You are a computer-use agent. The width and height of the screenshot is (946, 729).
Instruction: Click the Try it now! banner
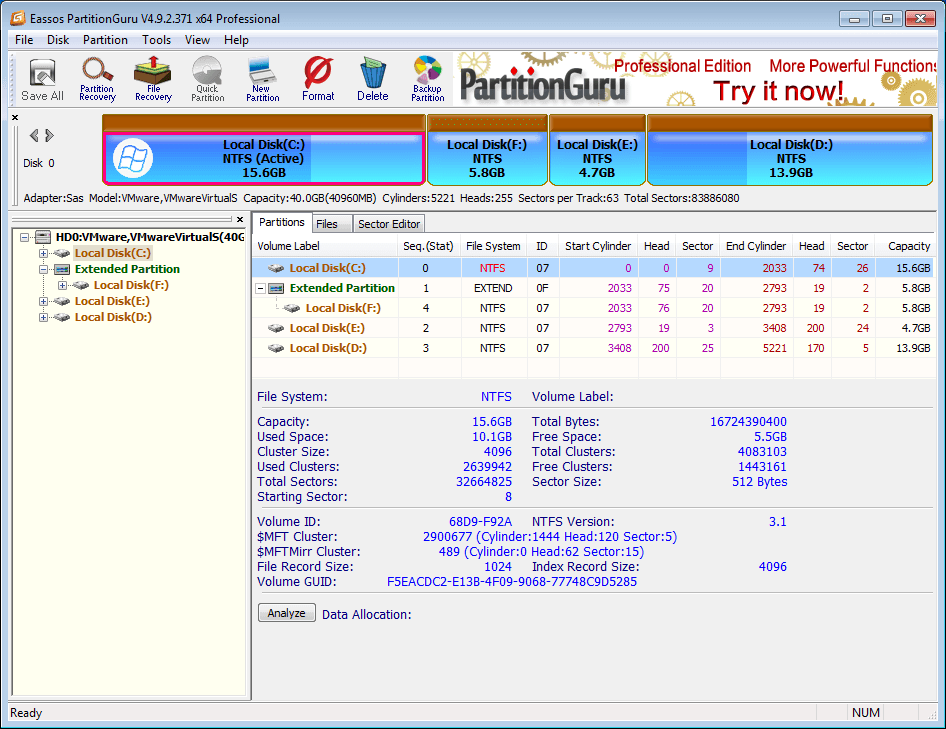click(x=778, y=92)
